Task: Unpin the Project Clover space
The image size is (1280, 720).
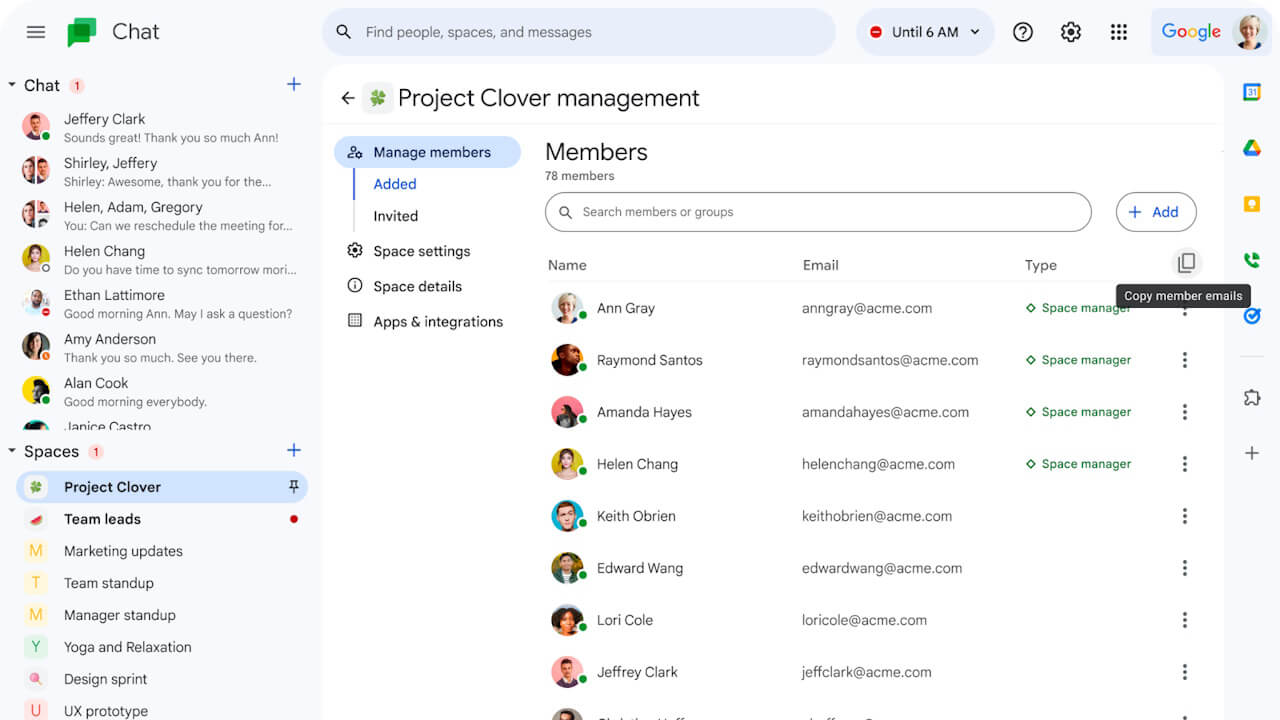Action: coord(296,487)
